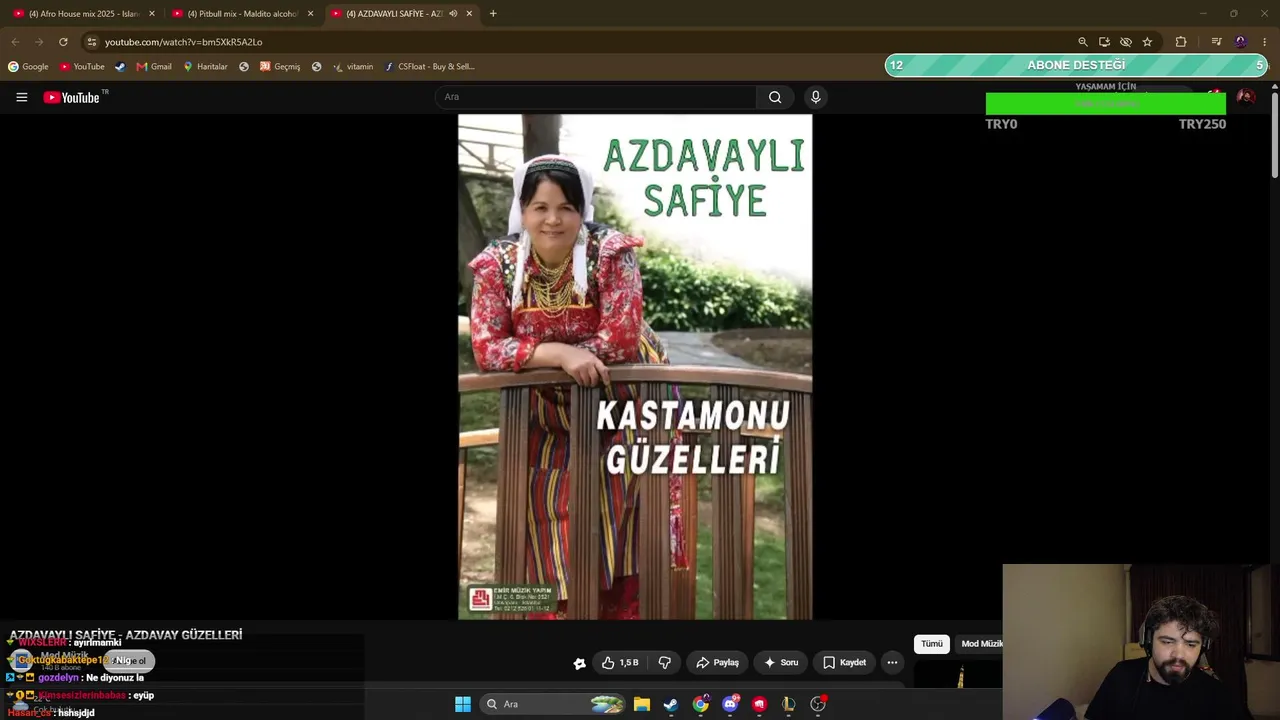Open the Windows Start menu
This screenshot has height=720, width=1280.
coord(463,704)
